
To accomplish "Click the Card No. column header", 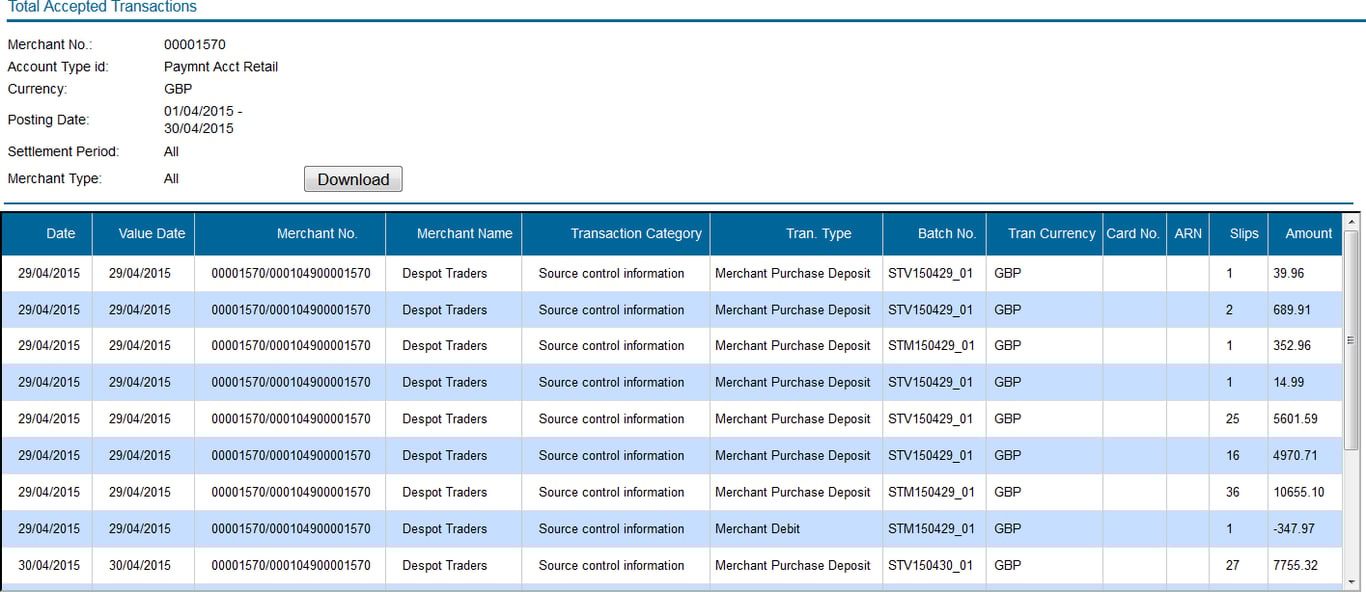I will click(x=1132, y=234).
